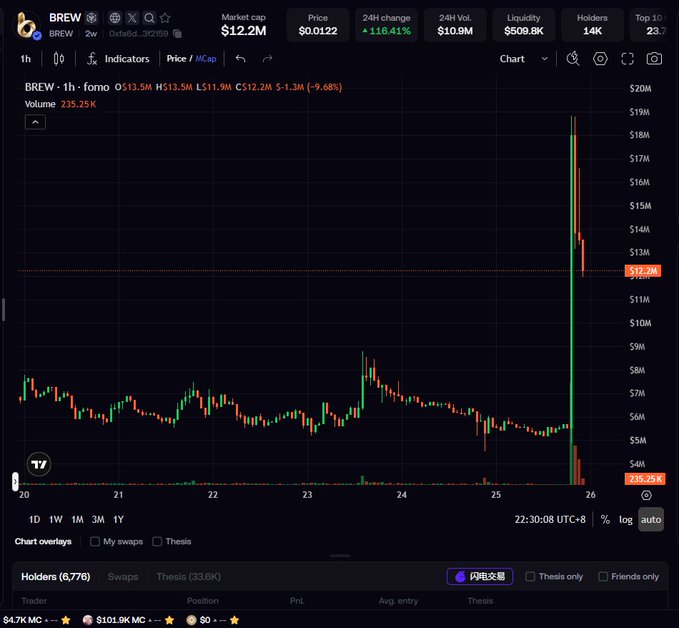The height and width of the screenshot is (628, 679).
Task: Click the Liquidity $509.8K card
Action: point(524,25)
